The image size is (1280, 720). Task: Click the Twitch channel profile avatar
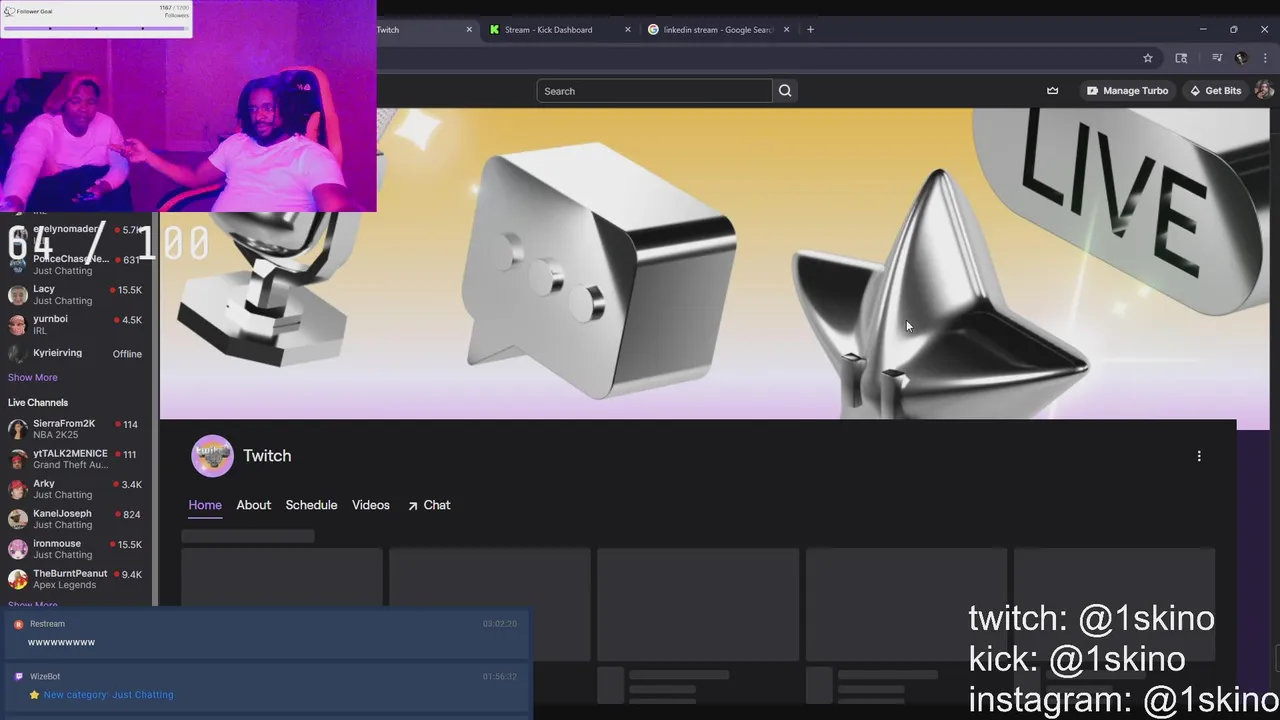212,456
